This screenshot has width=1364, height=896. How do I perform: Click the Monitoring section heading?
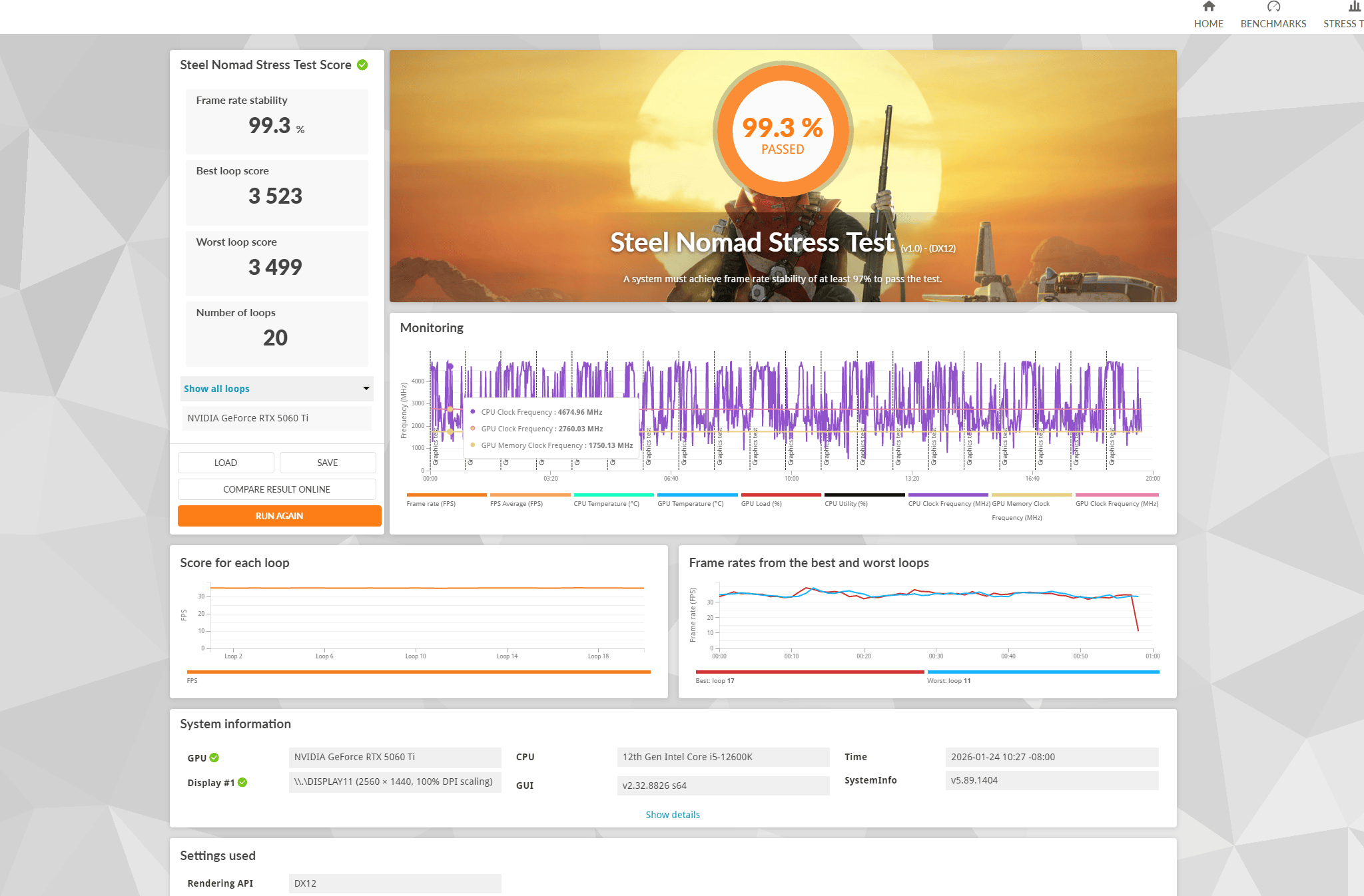click(x=432, y=328)
